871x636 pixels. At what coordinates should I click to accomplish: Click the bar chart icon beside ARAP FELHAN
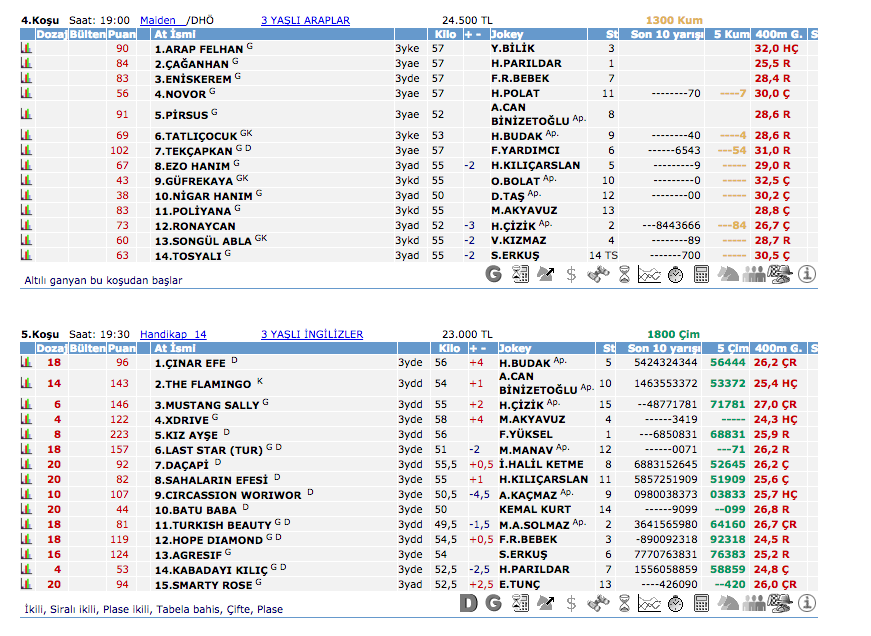pyautogui.click(x=26, y=48)
